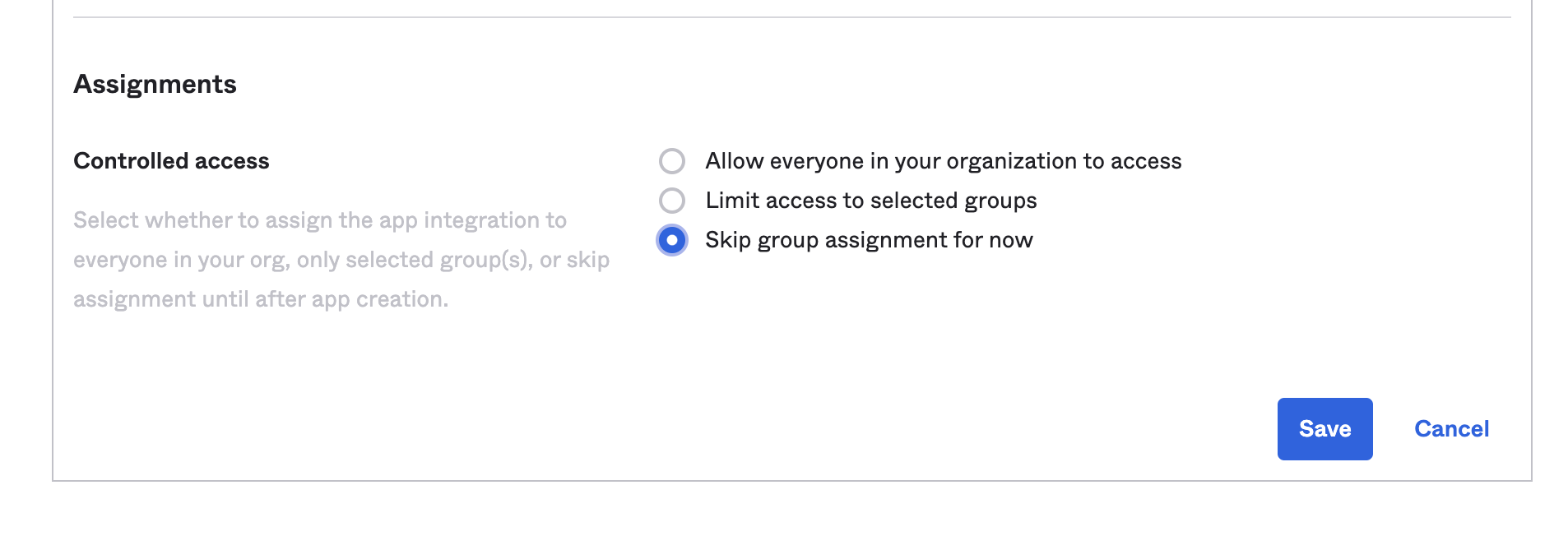Screen dimensions: 1568x559
Task: Click the word "access" in the Controlled access label
Action: click(x=232, y=161)
